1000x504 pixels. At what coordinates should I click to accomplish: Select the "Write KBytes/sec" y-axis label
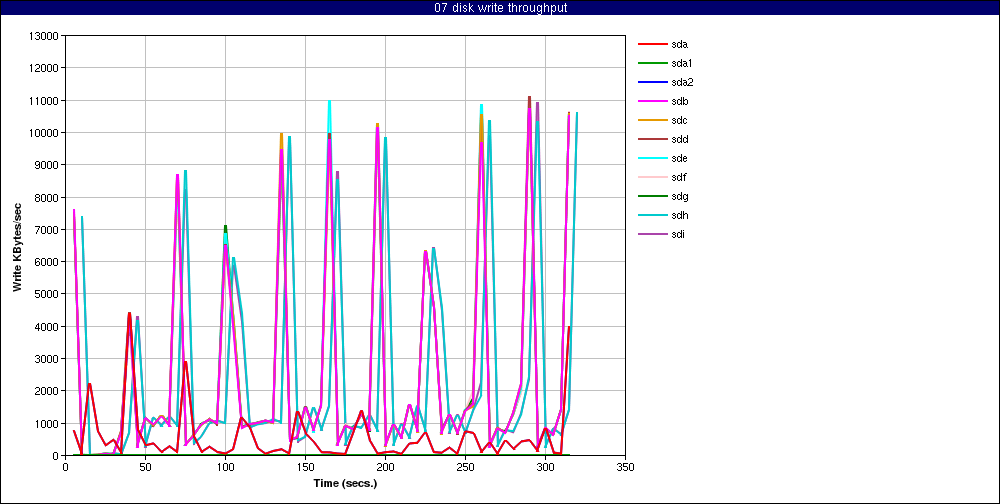click(17, 246)
